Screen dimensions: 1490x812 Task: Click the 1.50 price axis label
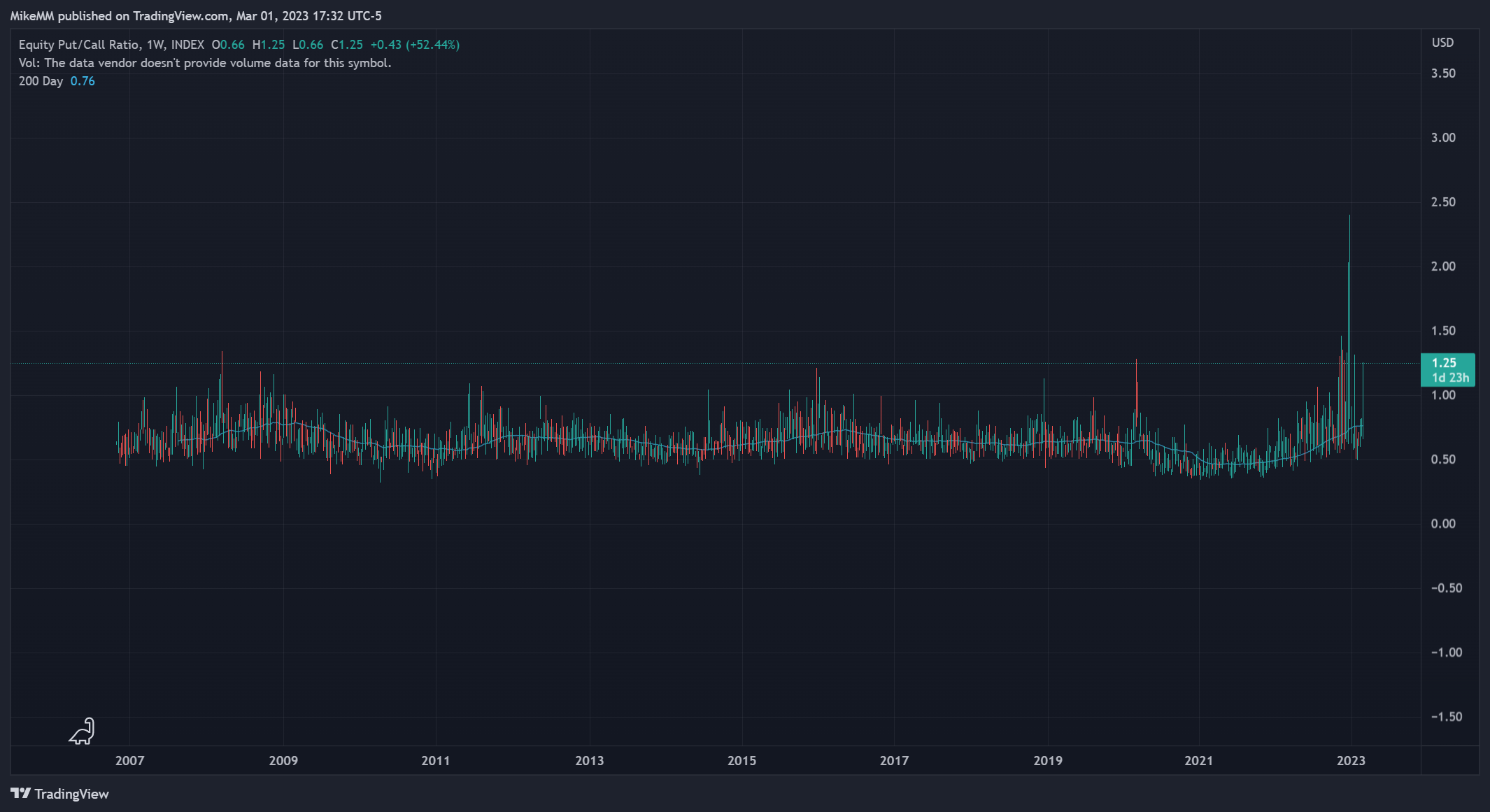[1443, 331]
